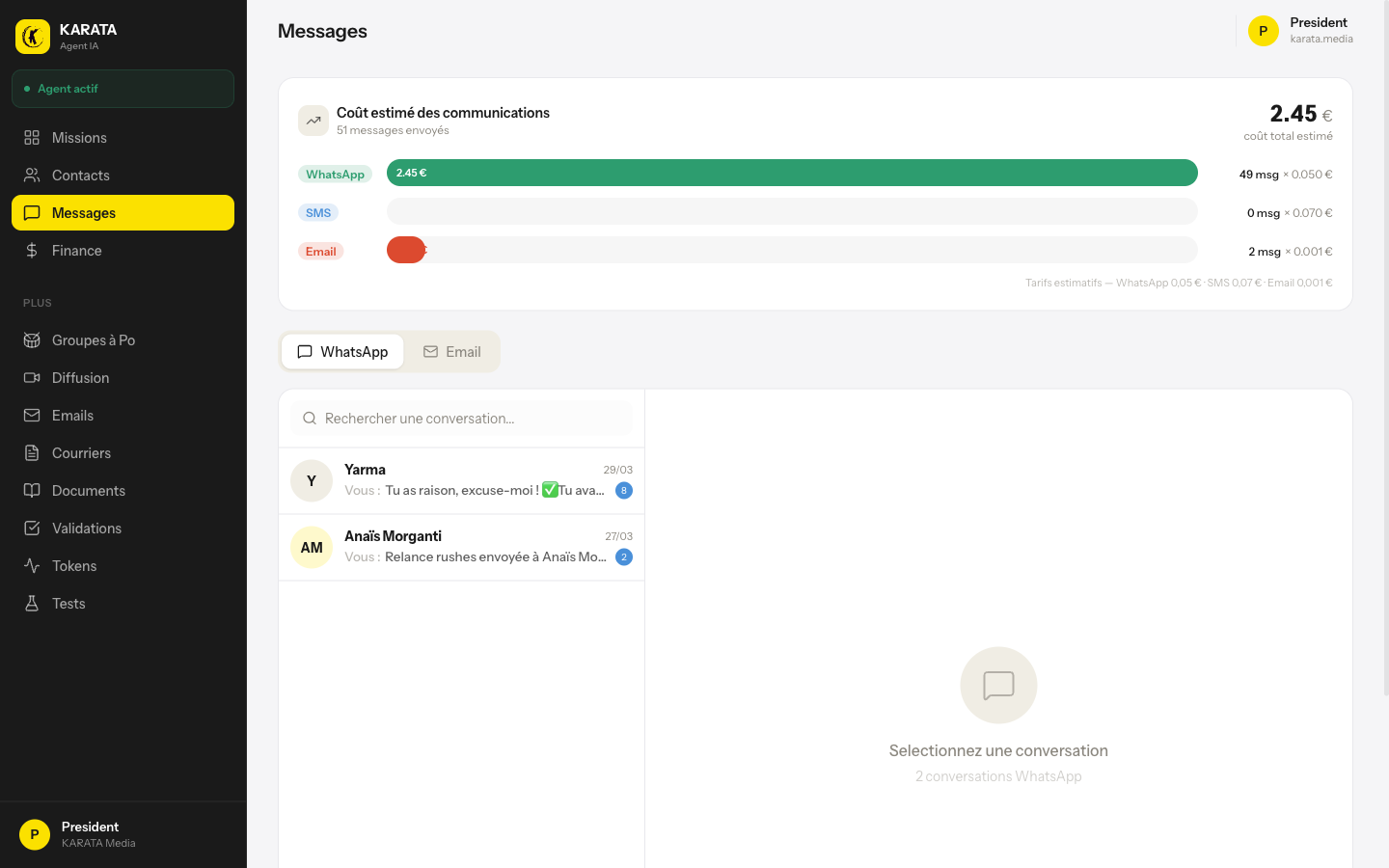Open the Missions menu item
The width and height of the screenshot is (1389, 868).
pos(123,138)
